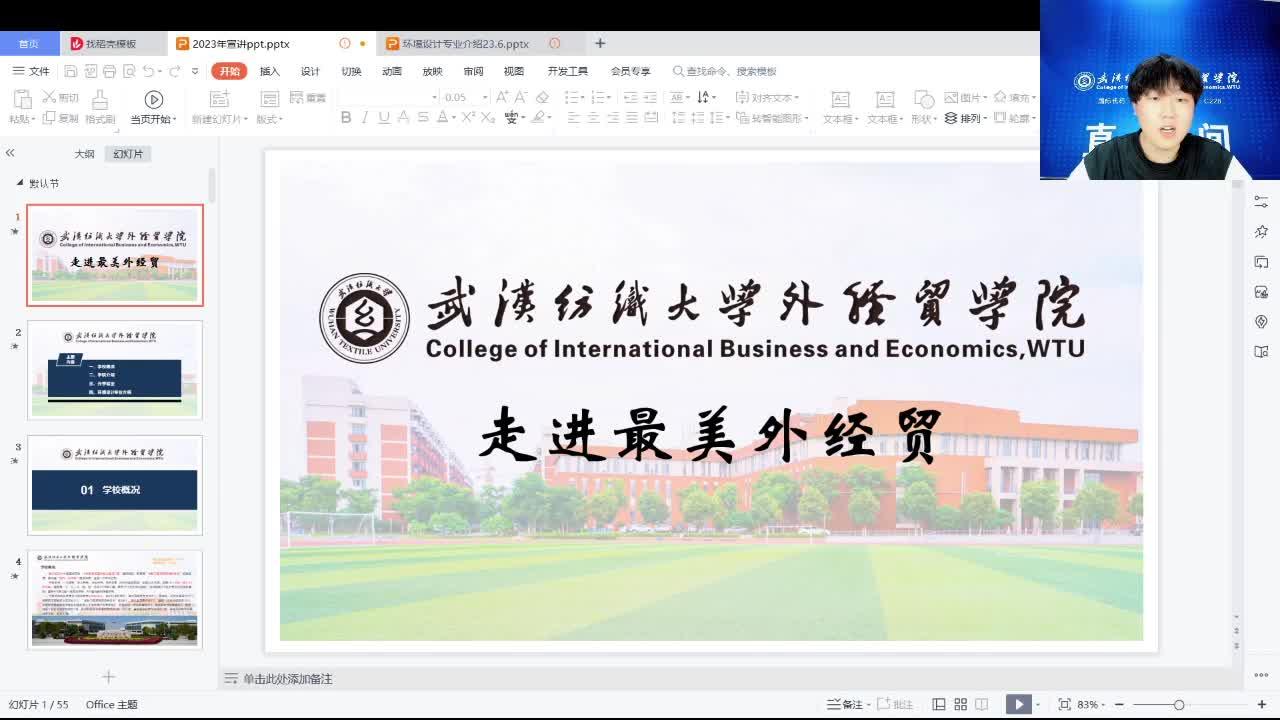1280x720 pixels.
Task: Switch to the Insert (插入) ribbon tab
Action: (270, 71)
